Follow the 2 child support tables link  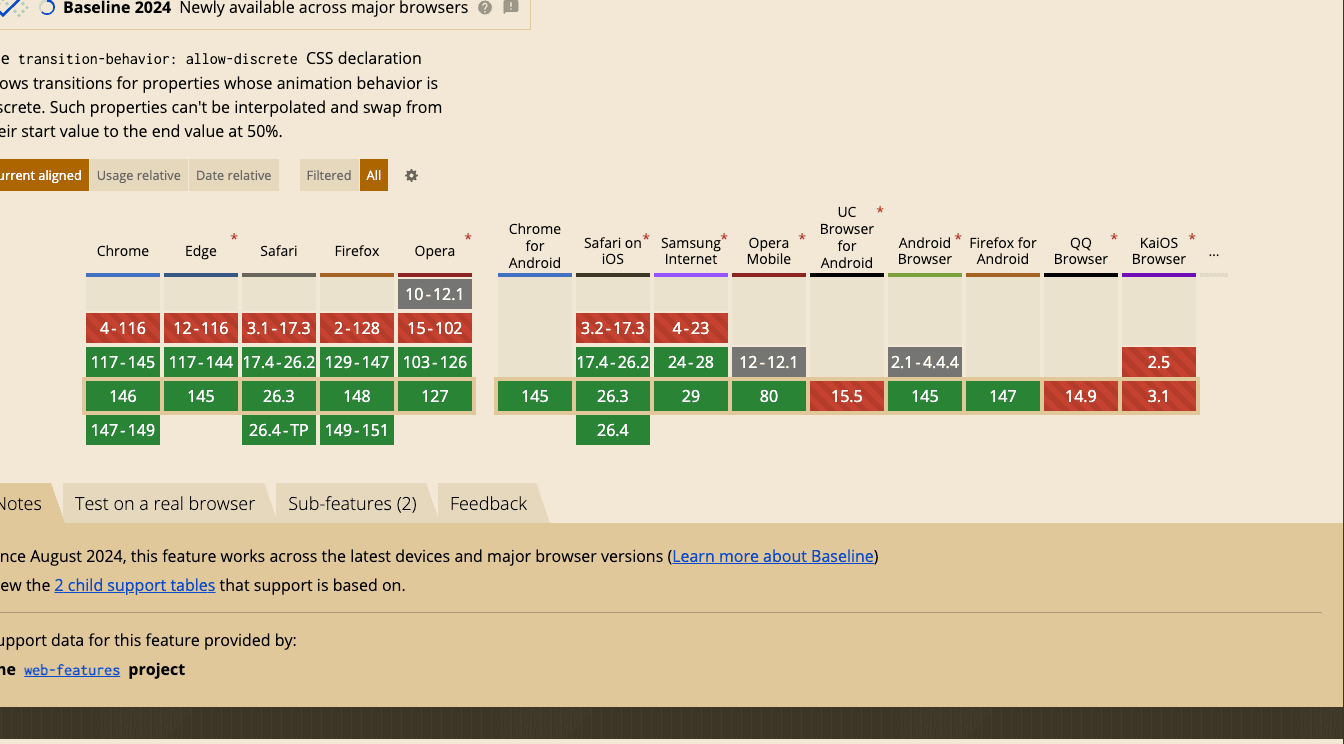tap(135, 585)
